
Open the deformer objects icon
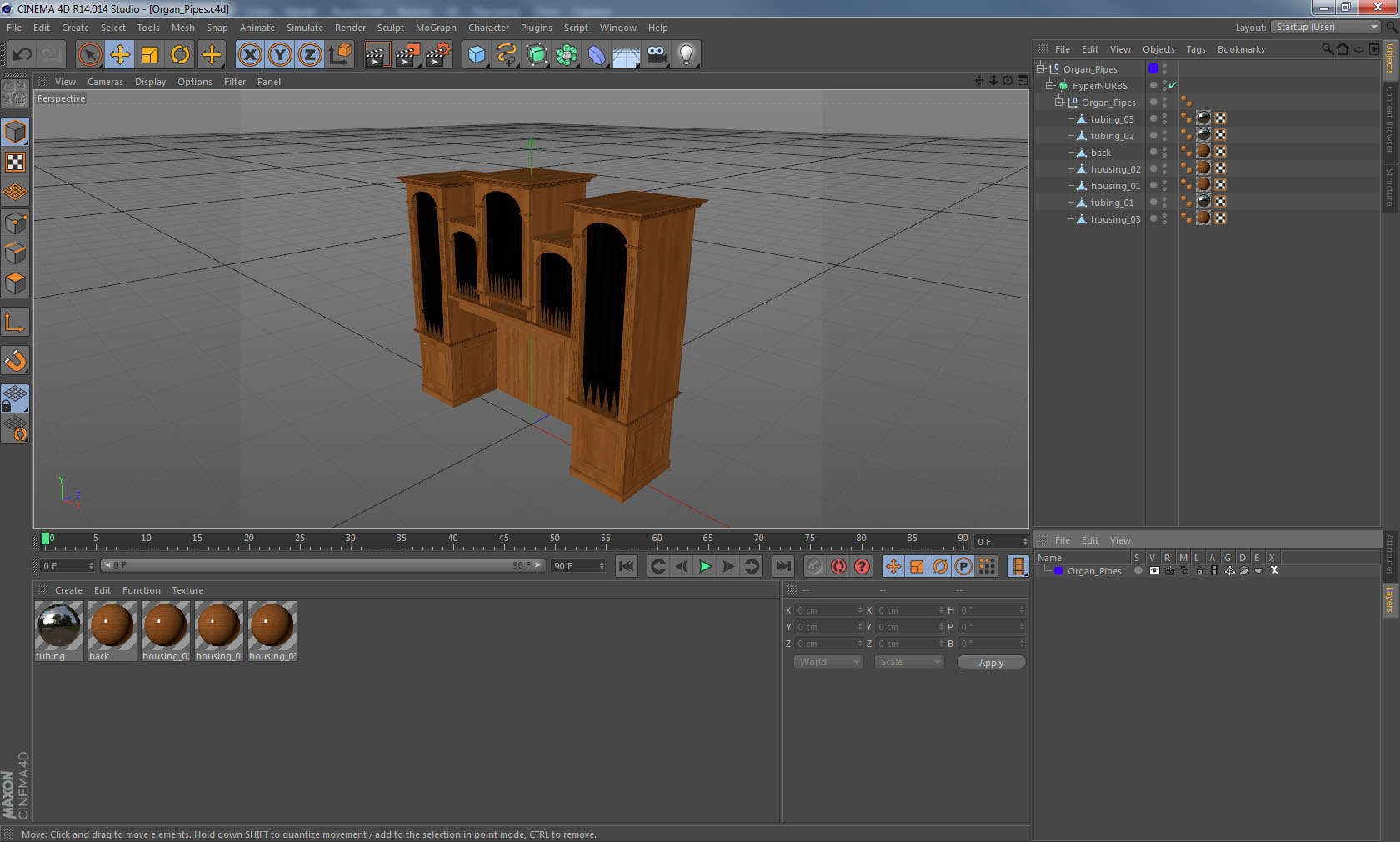[597, 55]
